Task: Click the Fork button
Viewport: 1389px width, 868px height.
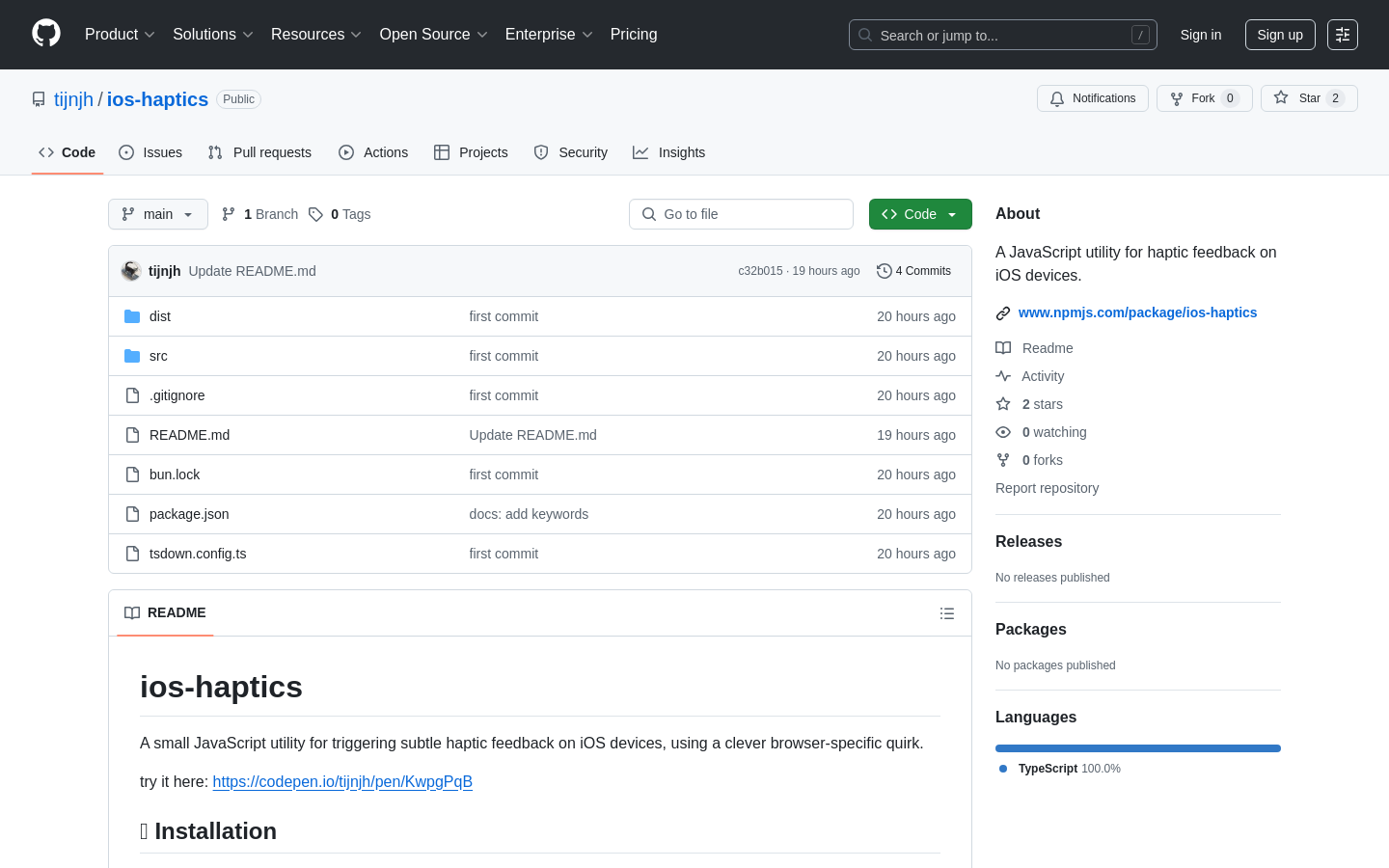Action: 1205,98
